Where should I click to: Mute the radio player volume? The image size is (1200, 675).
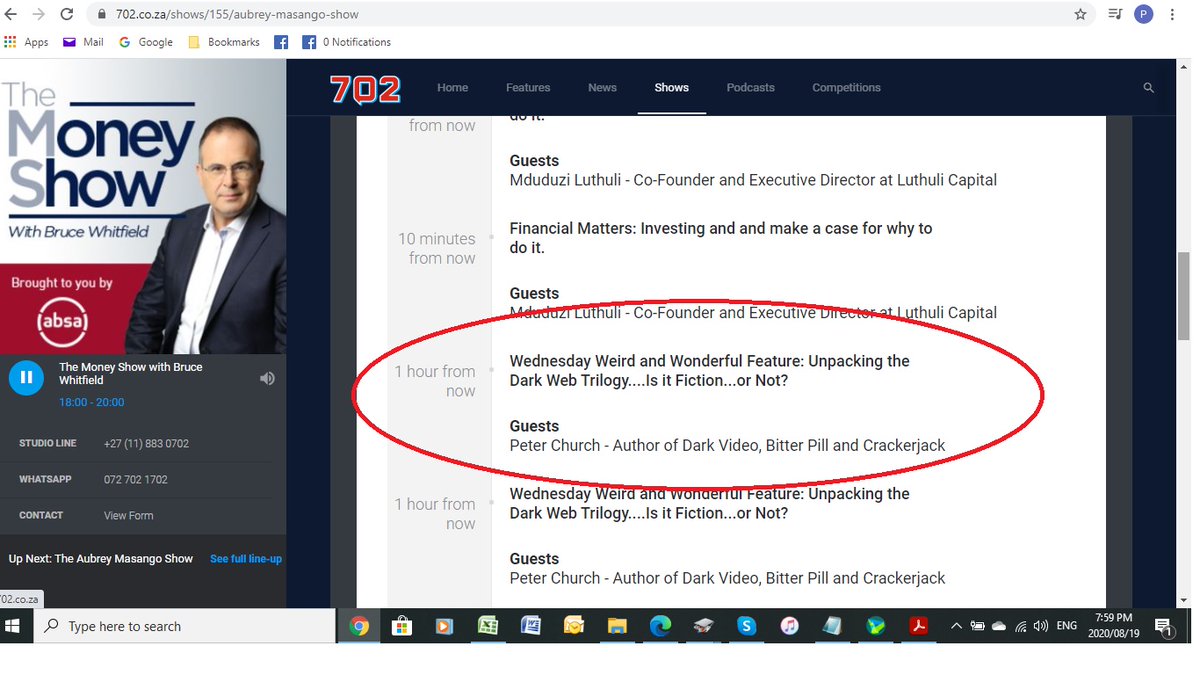[267, 378]
